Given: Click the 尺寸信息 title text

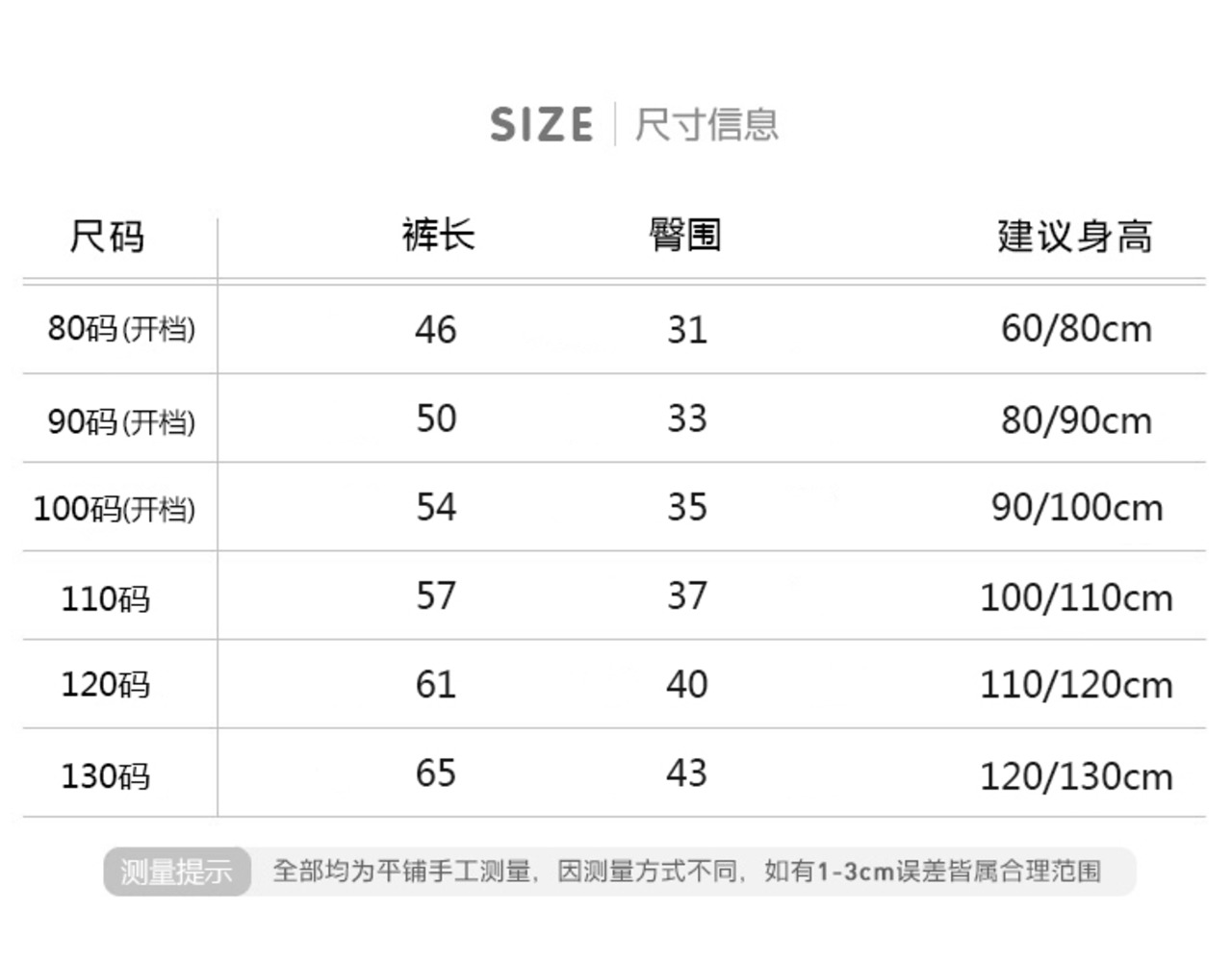Looking at the screenshot, I should tap(706, 125).
